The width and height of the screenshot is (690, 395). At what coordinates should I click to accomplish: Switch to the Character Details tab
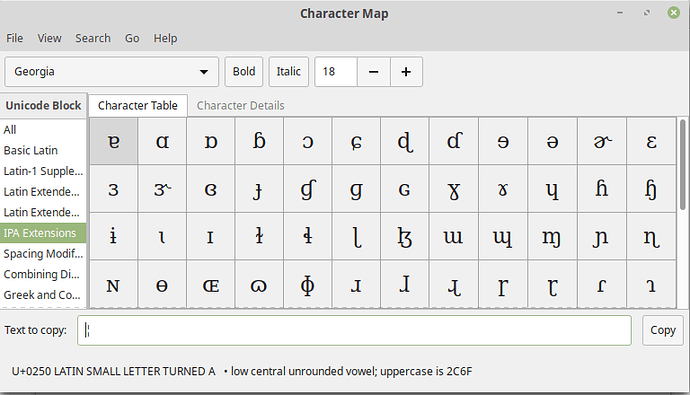click(x=240, y=106)
